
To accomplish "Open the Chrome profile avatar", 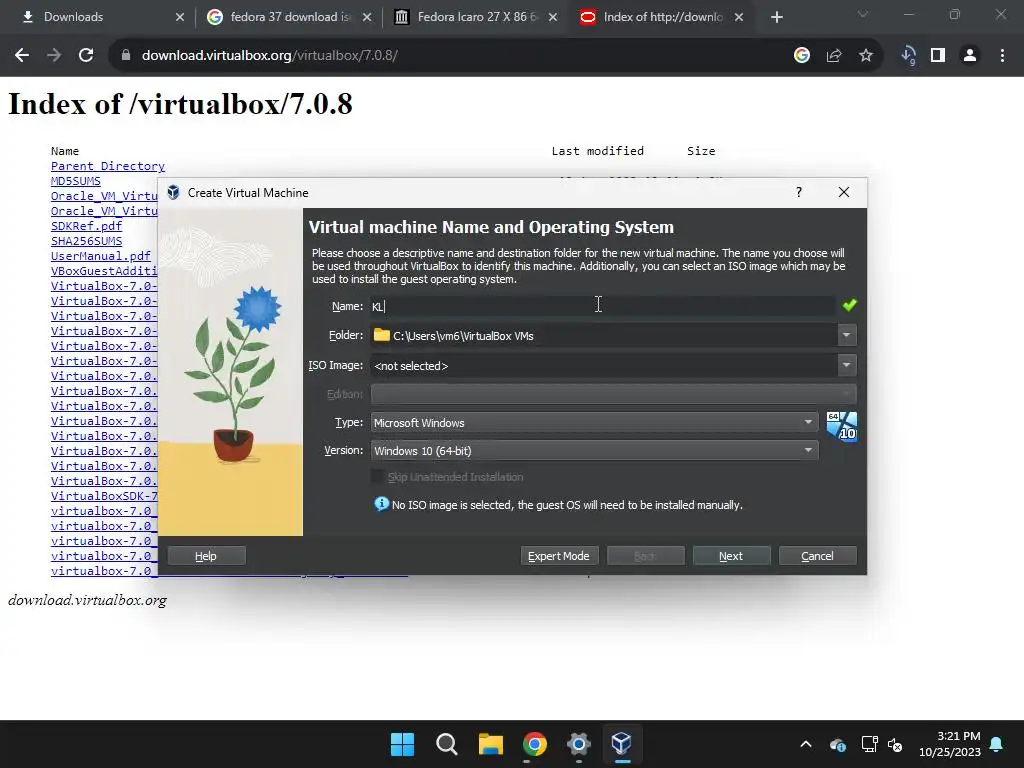I will point(970,56).
